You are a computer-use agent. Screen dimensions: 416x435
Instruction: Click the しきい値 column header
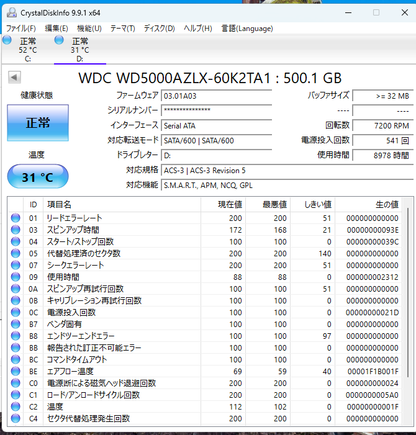tap(313, 205)
